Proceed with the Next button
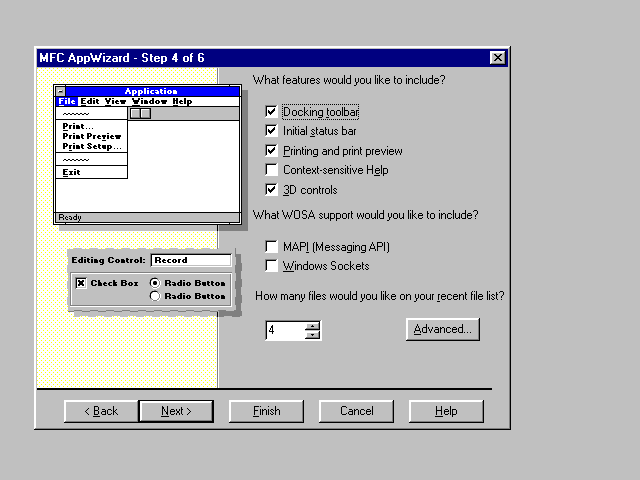640x480 pixels. tap(175, 411)
